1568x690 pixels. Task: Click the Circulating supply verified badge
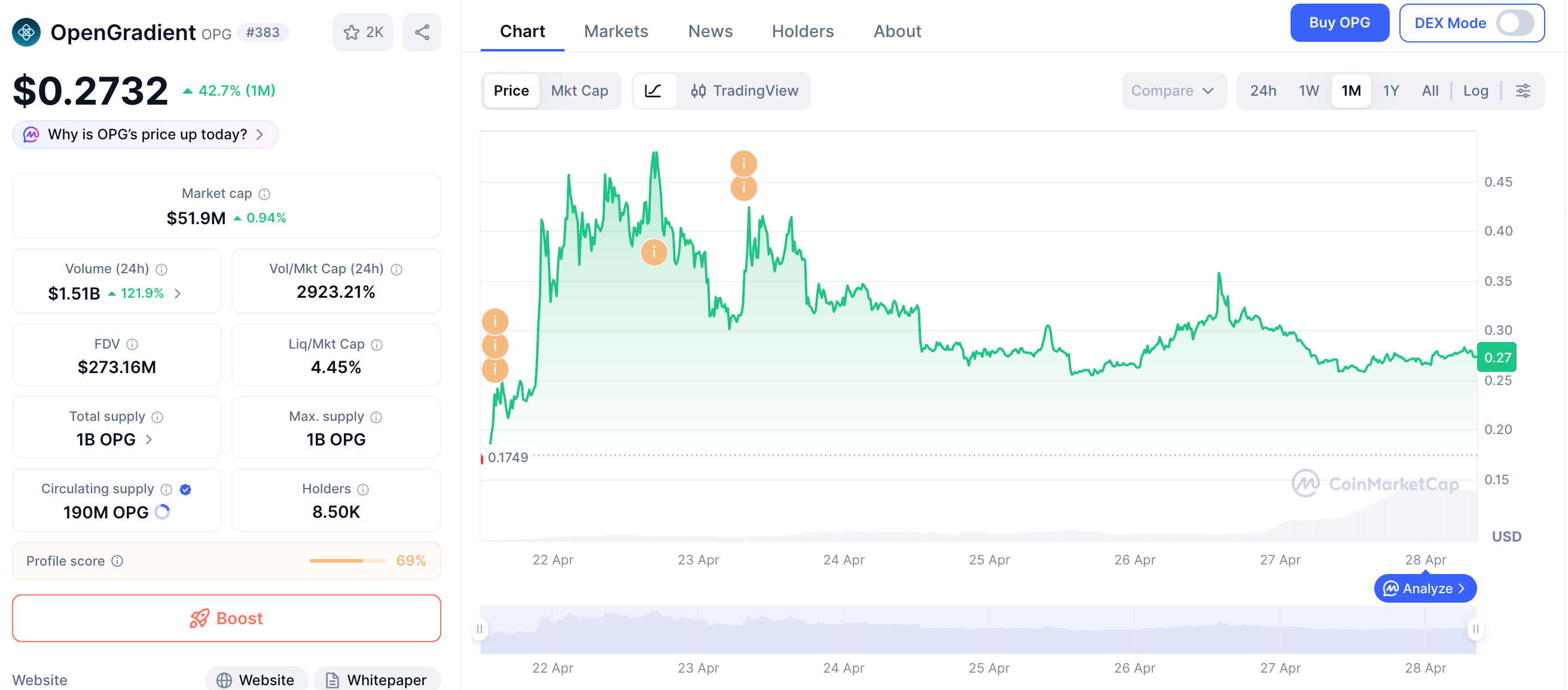coord(185,489)
